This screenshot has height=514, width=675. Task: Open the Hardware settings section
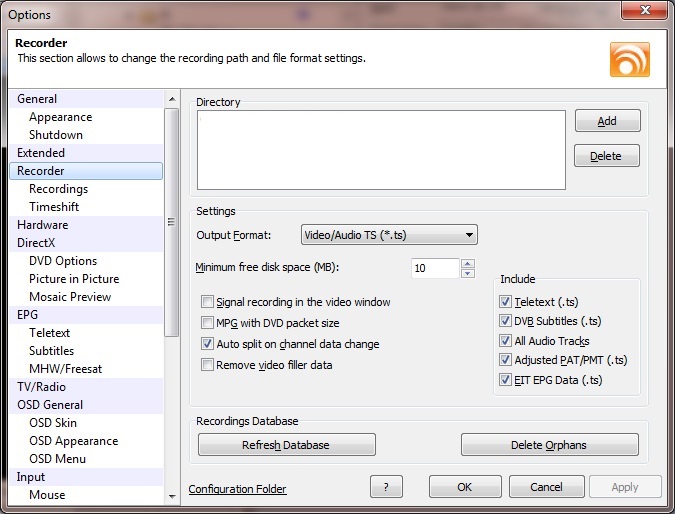coord(43,225)
